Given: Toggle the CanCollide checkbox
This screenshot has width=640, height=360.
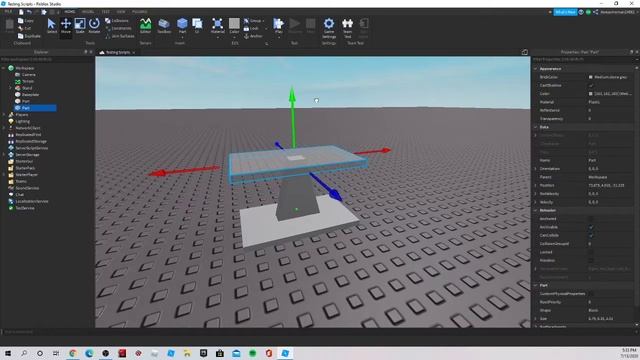Looking at the screenshot, I should coord(591,236).
